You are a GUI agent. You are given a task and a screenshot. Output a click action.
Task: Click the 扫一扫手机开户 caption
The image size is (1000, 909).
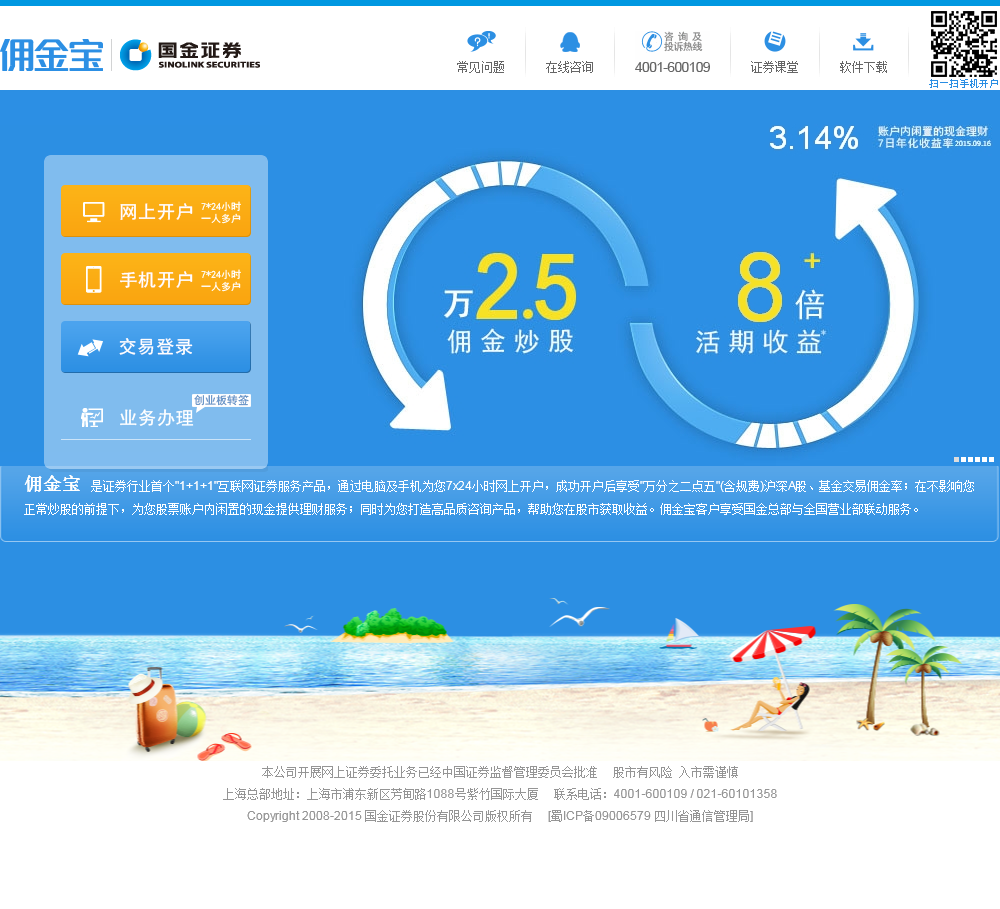[x=964, y=84]
